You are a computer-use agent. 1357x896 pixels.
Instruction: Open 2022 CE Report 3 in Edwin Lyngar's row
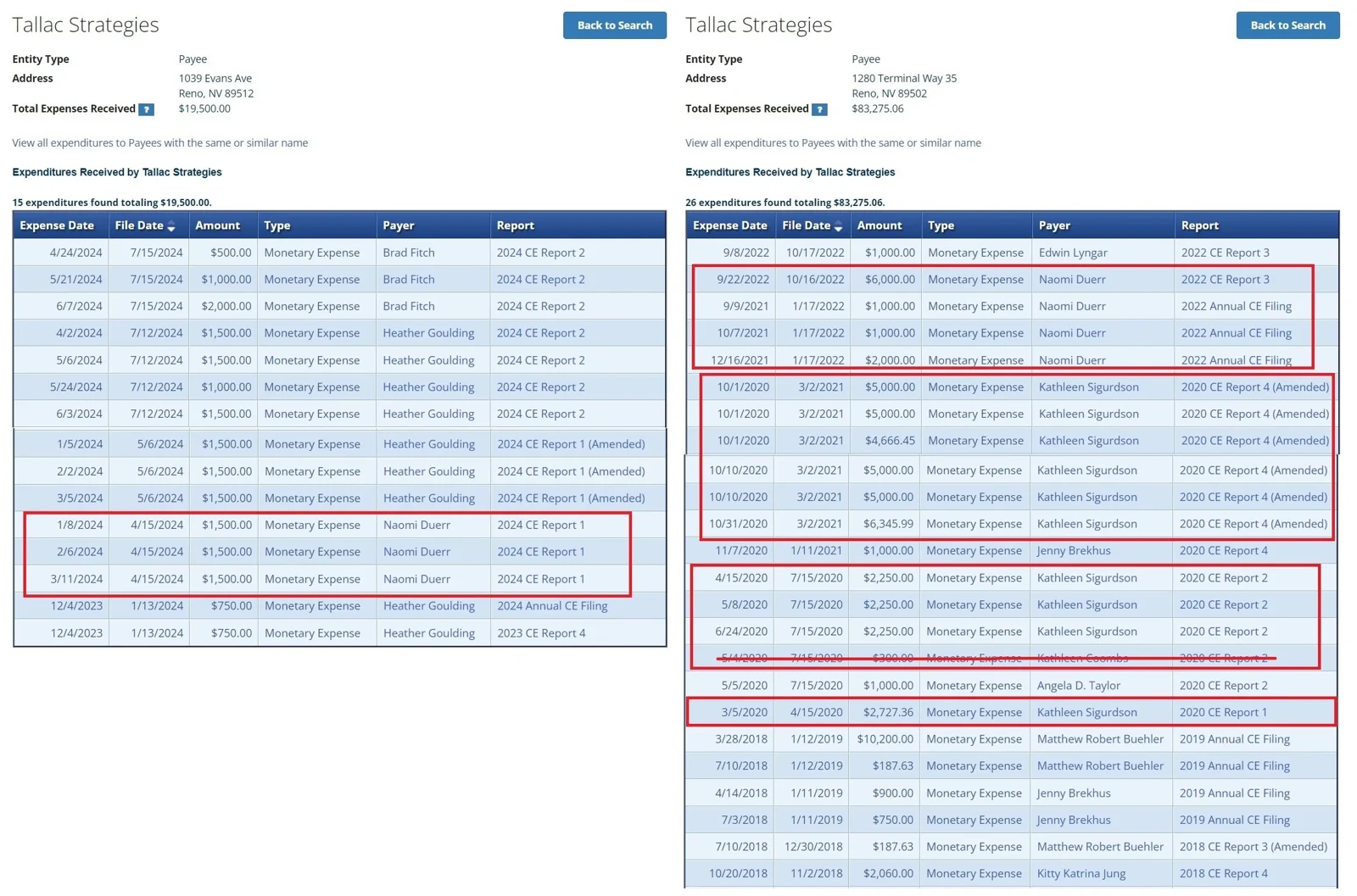(x=1226, y=253)
